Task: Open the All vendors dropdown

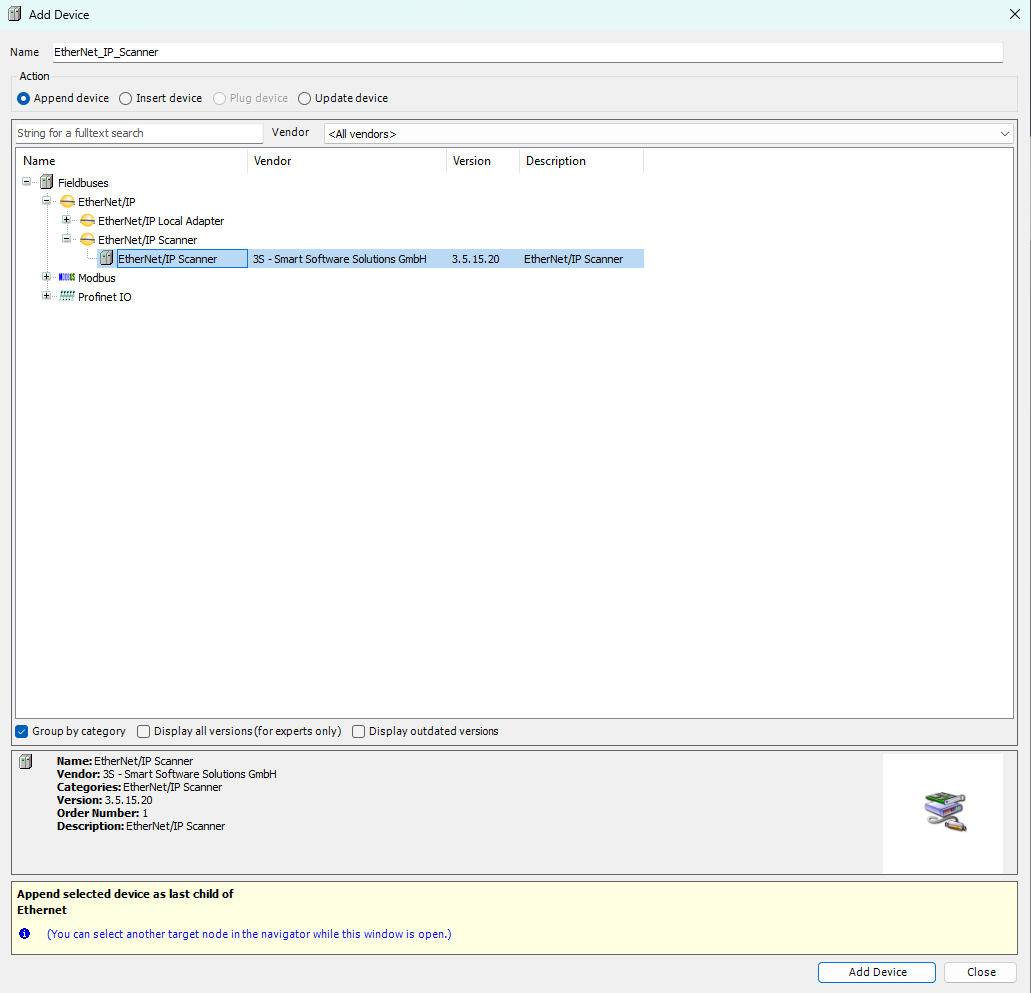Action: click(x=1005, y=133)
